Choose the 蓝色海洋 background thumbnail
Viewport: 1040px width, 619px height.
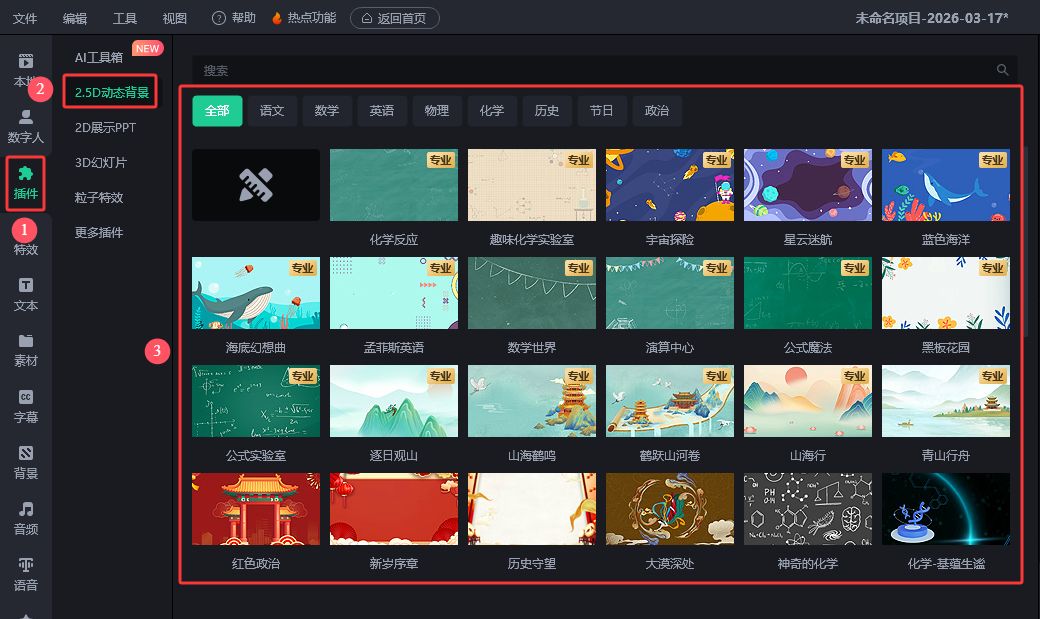(x=945, y=186)
